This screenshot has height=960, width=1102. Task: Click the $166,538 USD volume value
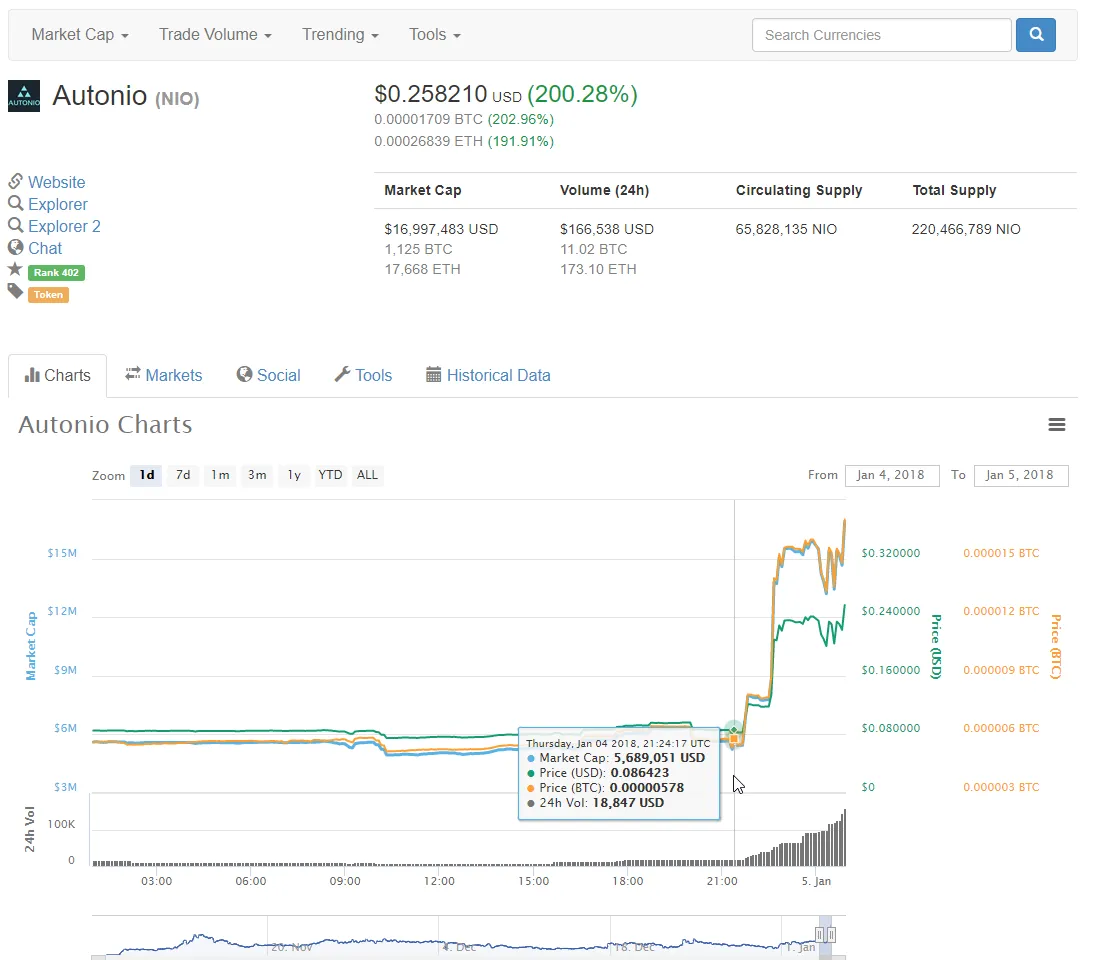(607, 229)
